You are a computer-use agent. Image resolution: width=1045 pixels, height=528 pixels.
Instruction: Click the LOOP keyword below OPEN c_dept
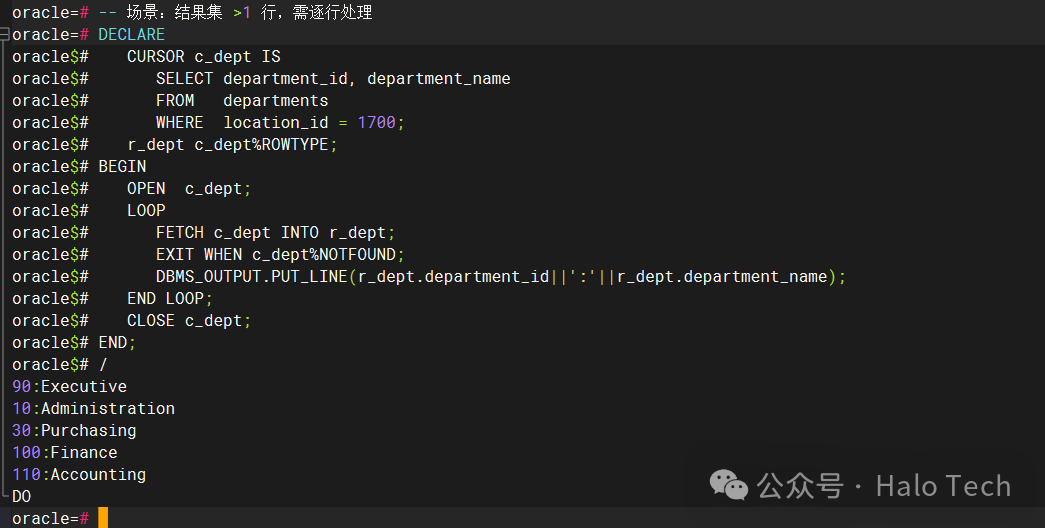pyautogui.click(x=146, y=211)
